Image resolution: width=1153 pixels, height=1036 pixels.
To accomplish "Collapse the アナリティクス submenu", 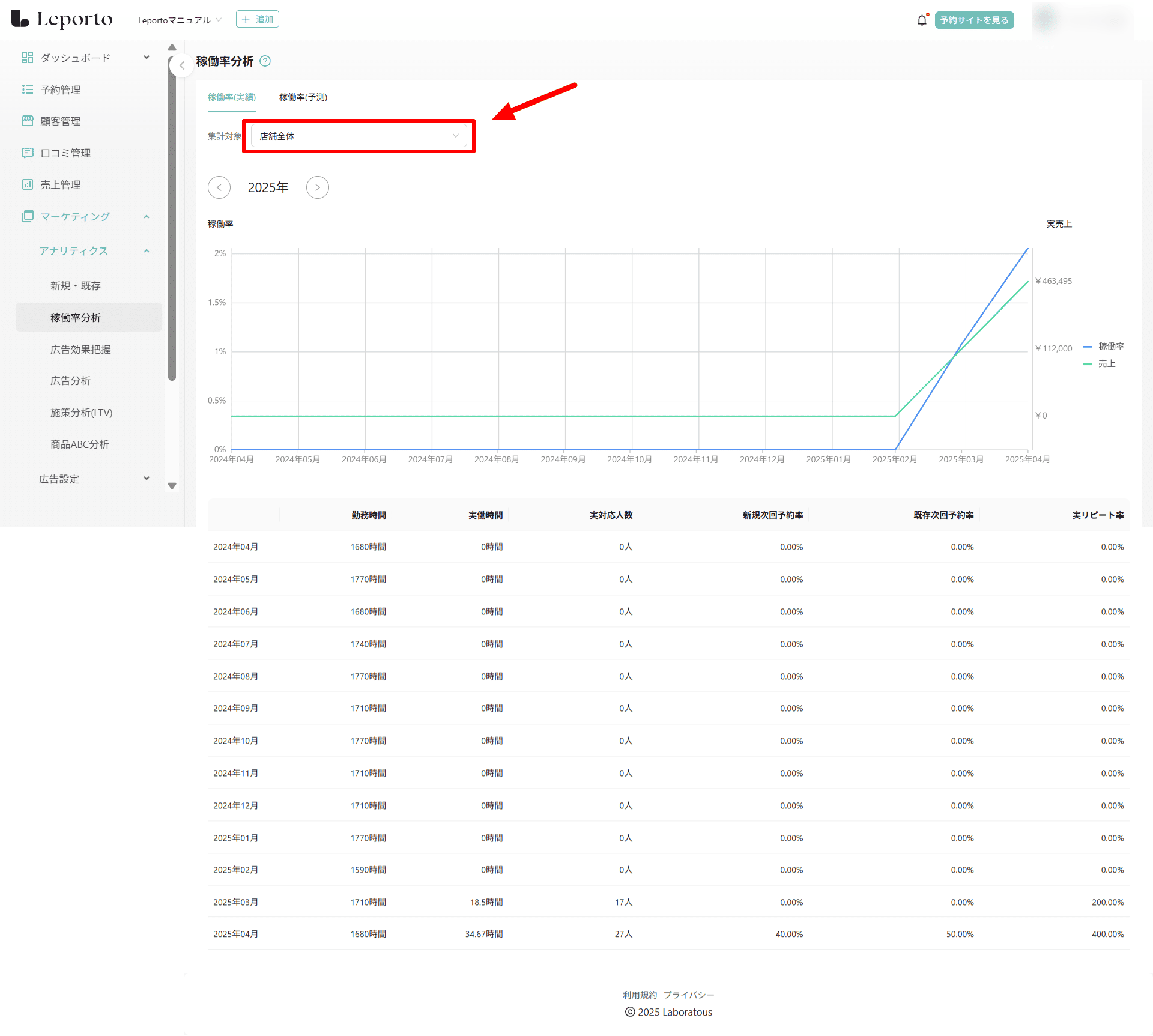I will 146,251.
